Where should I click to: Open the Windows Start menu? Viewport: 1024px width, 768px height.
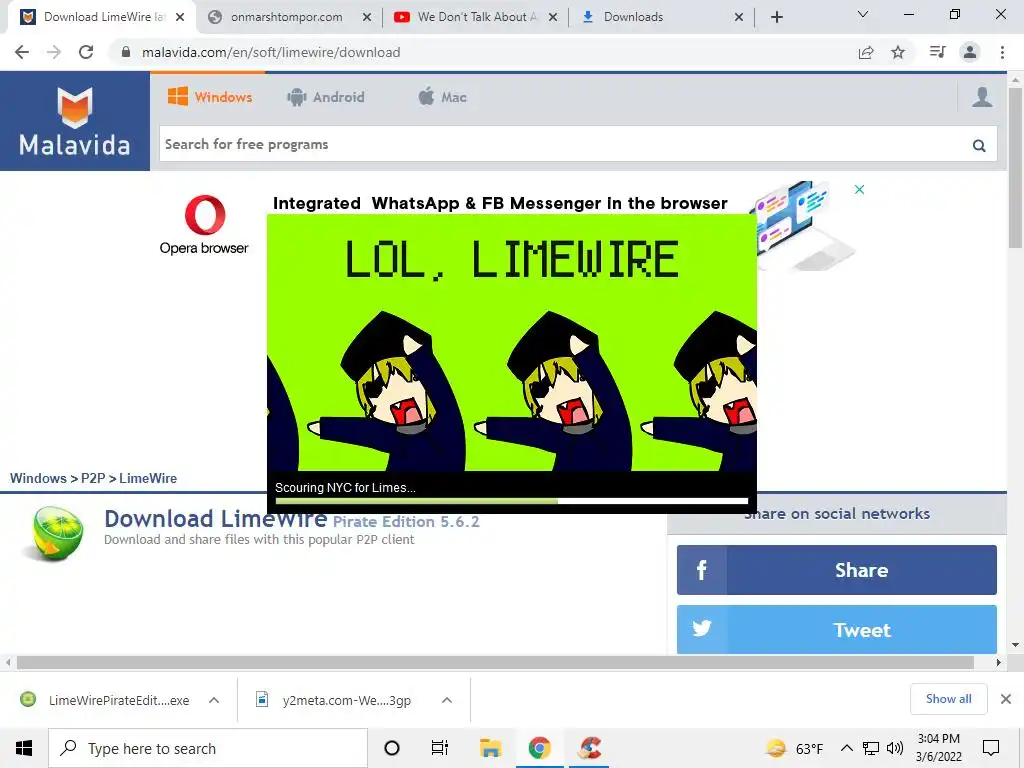coord(24,748)
